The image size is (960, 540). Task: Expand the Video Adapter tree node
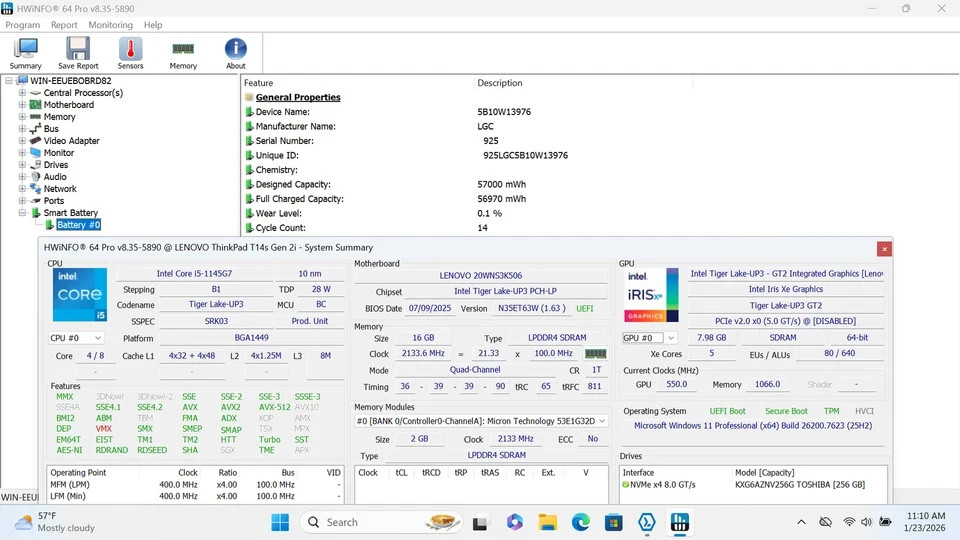click(x=22, y=141)
